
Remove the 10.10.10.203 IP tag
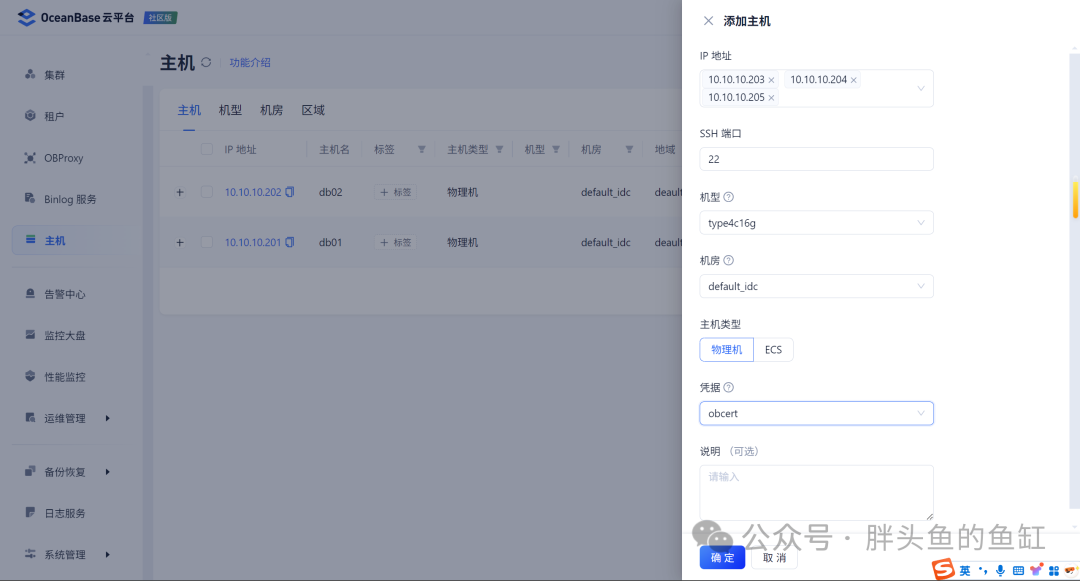(771, 80)
